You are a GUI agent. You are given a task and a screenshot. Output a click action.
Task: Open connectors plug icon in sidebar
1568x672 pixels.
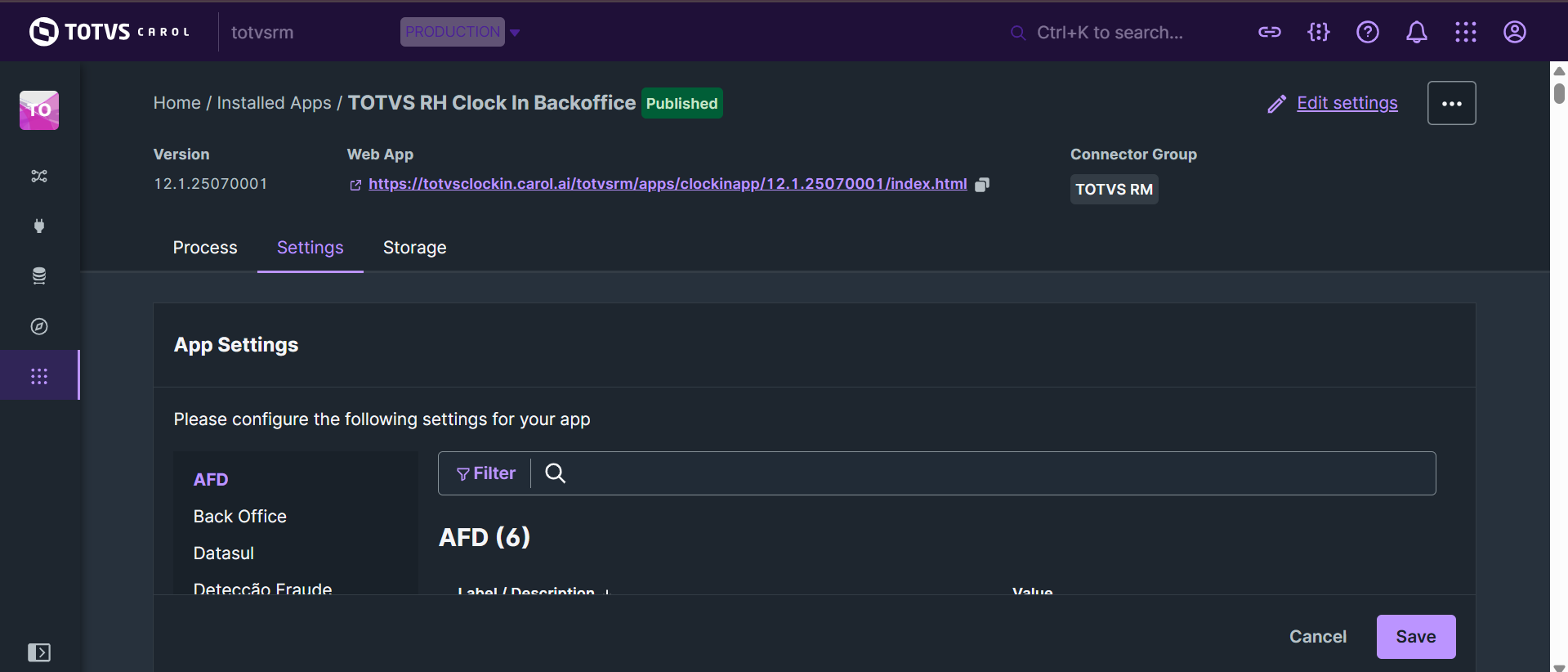pos(39,226)
